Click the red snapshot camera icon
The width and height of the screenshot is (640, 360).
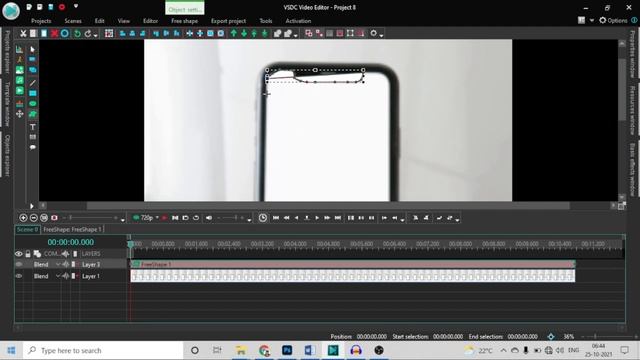click(x=54, y=218)
